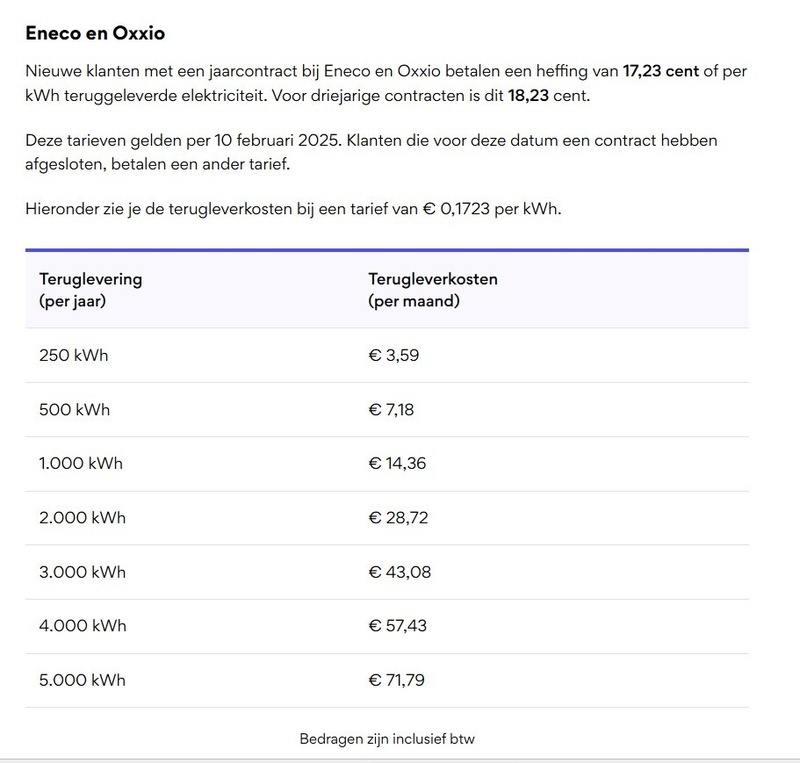Click the € 14,36 amount
The width and height of the screenshot is (800, 763).
(x=397, y=464)
